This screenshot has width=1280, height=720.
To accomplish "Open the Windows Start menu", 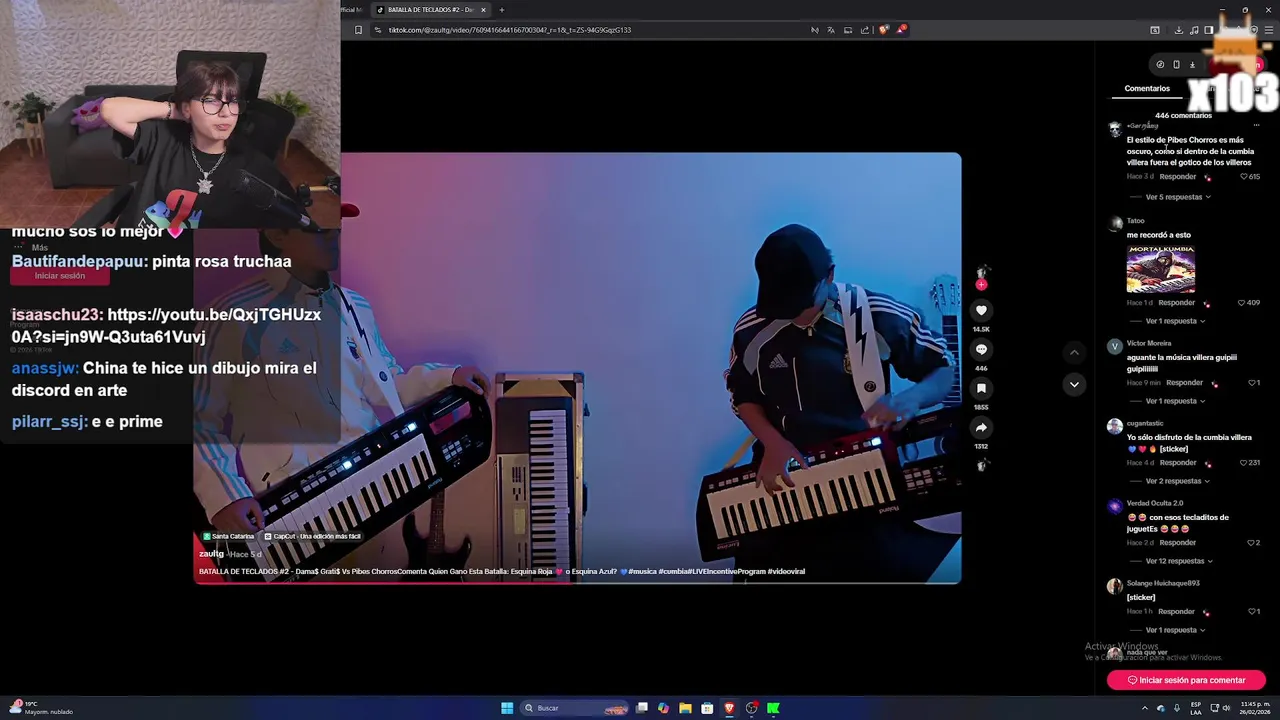I will click(507, 708).
